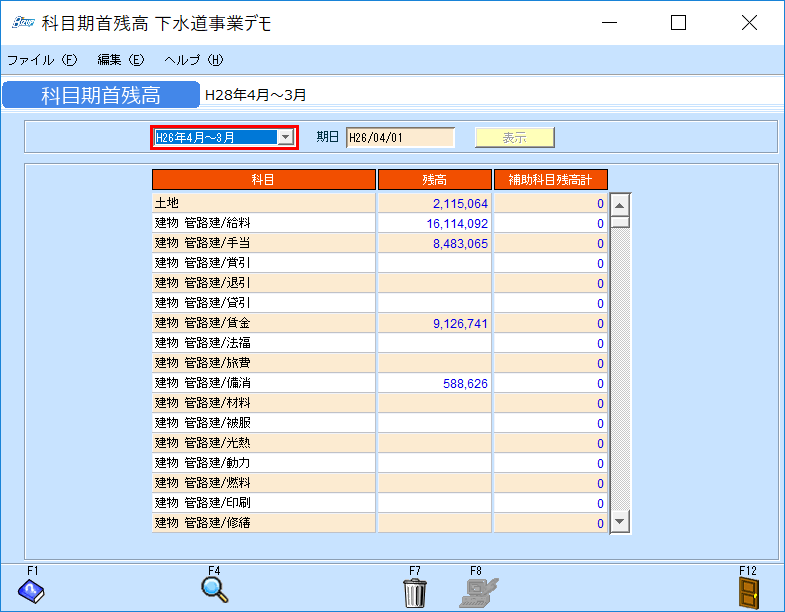Screen dimensions: 785x612
Task: Click the F4 magnifier search icon
Action: click(215, 590)
